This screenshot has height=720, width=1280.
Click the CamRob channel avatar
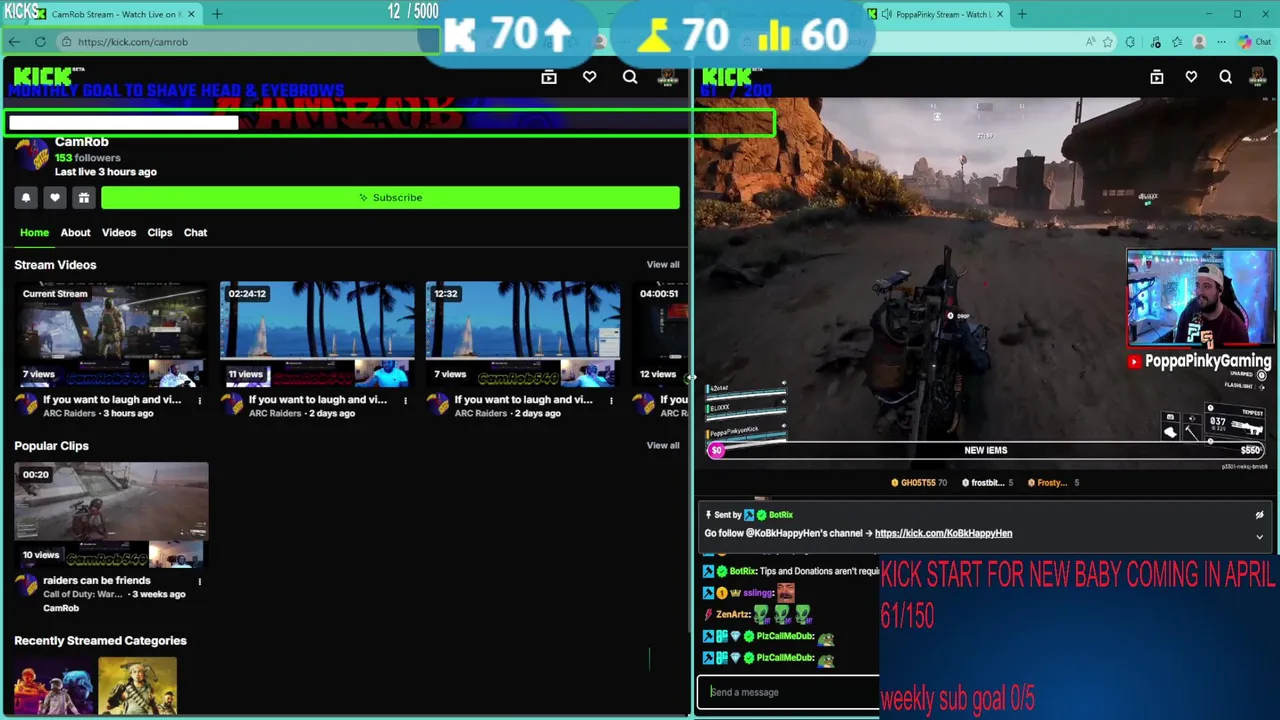pyautogui.click(x=32, y=156)
